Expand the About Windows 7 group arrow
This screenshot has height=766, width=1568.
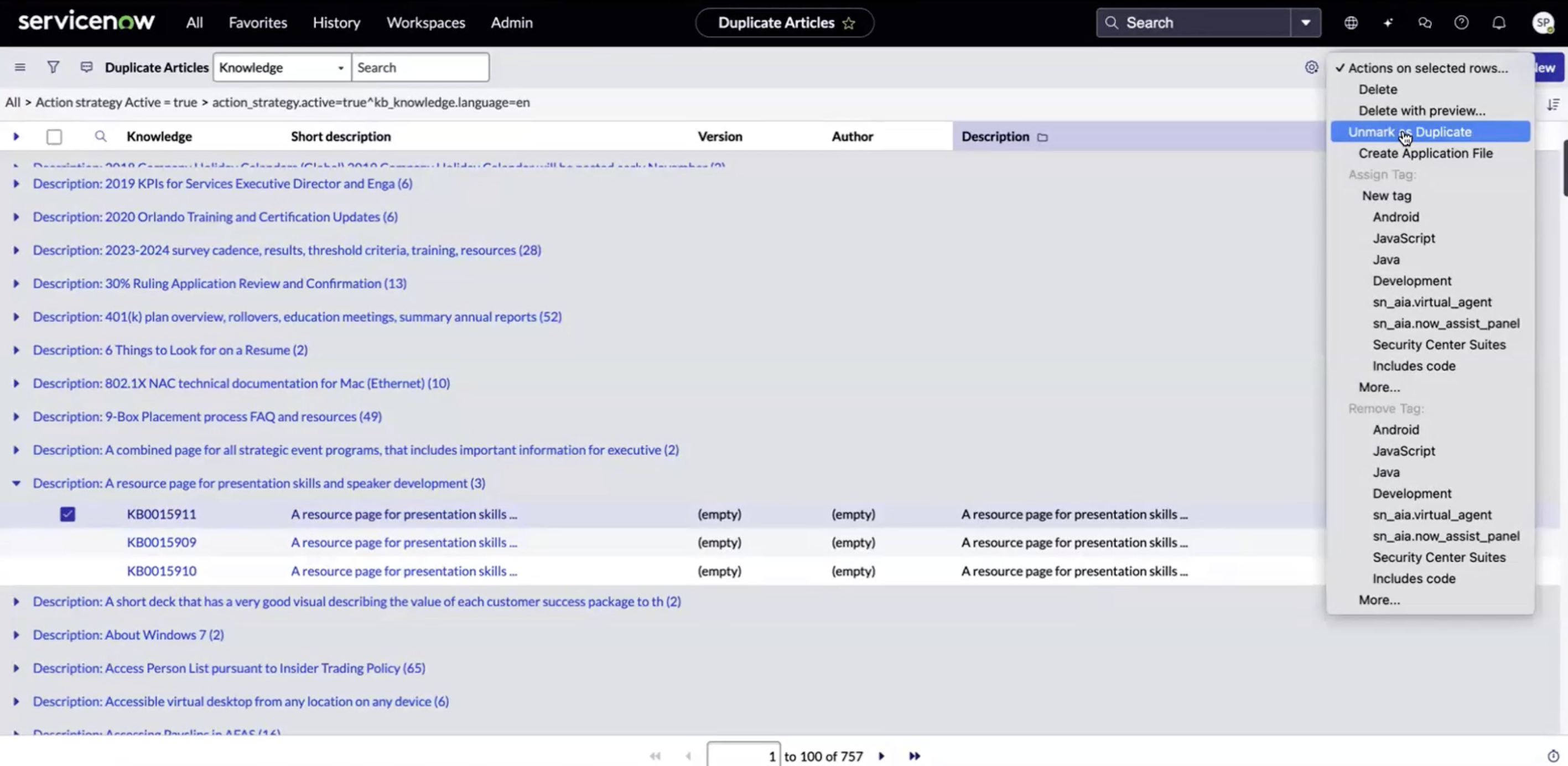[17, 634]
